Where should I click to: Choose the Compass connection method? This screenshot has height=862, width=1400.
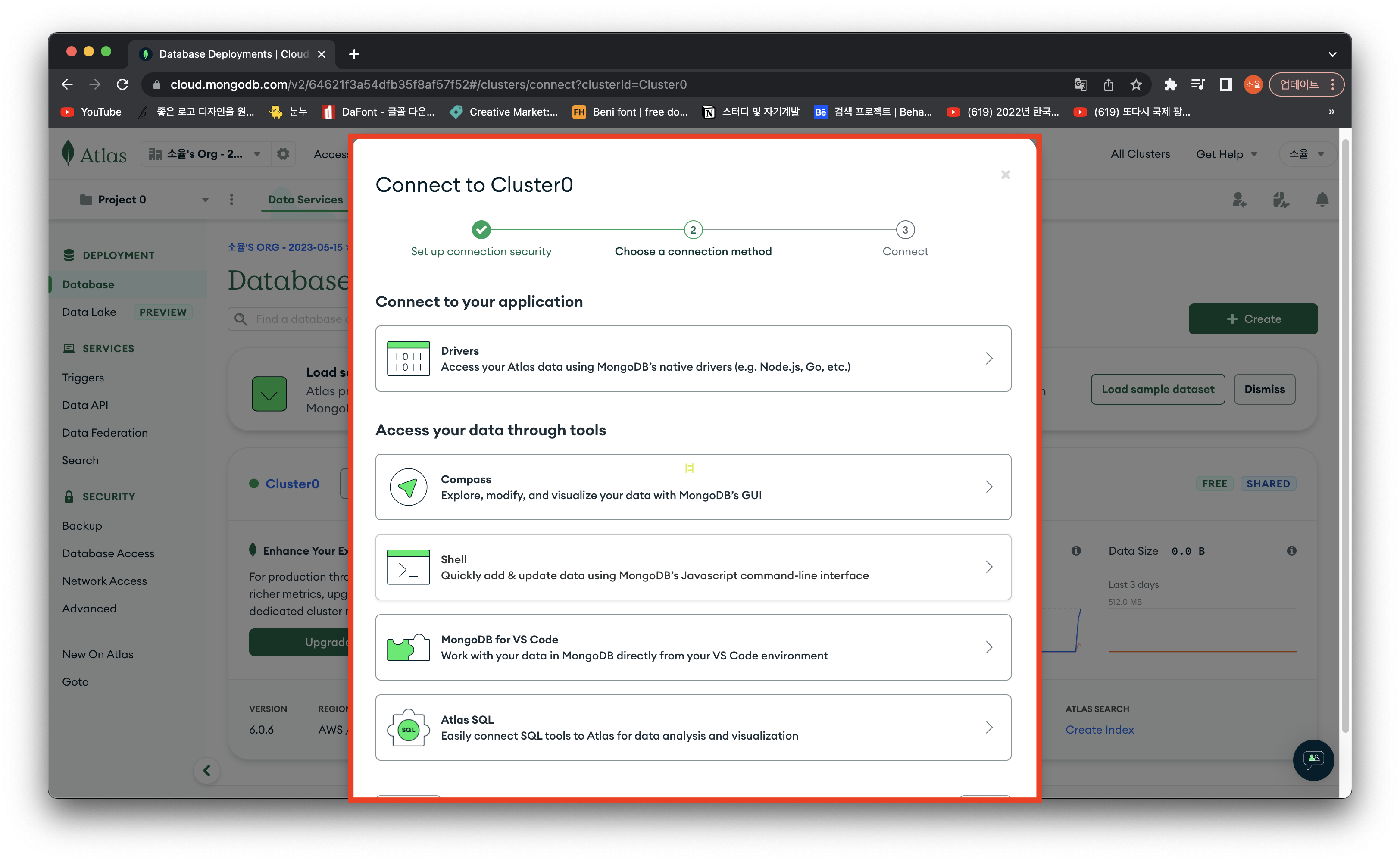[x=693, y=487]
